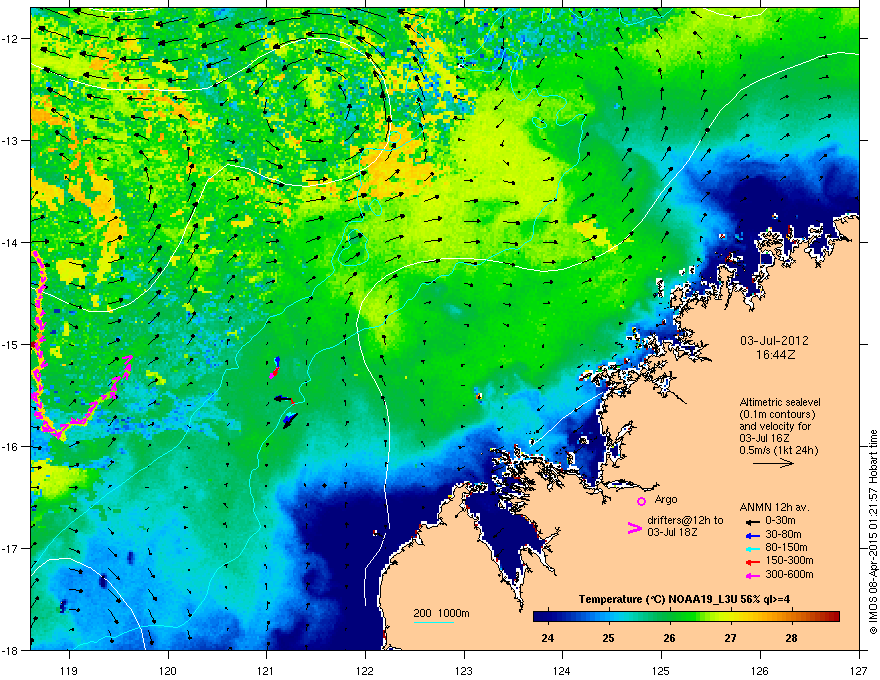Image resolution: width=880 pixels, height=680 pixels.
Task: Click the black 0-30m arrow legend symbol
Action: click(753, 522)
